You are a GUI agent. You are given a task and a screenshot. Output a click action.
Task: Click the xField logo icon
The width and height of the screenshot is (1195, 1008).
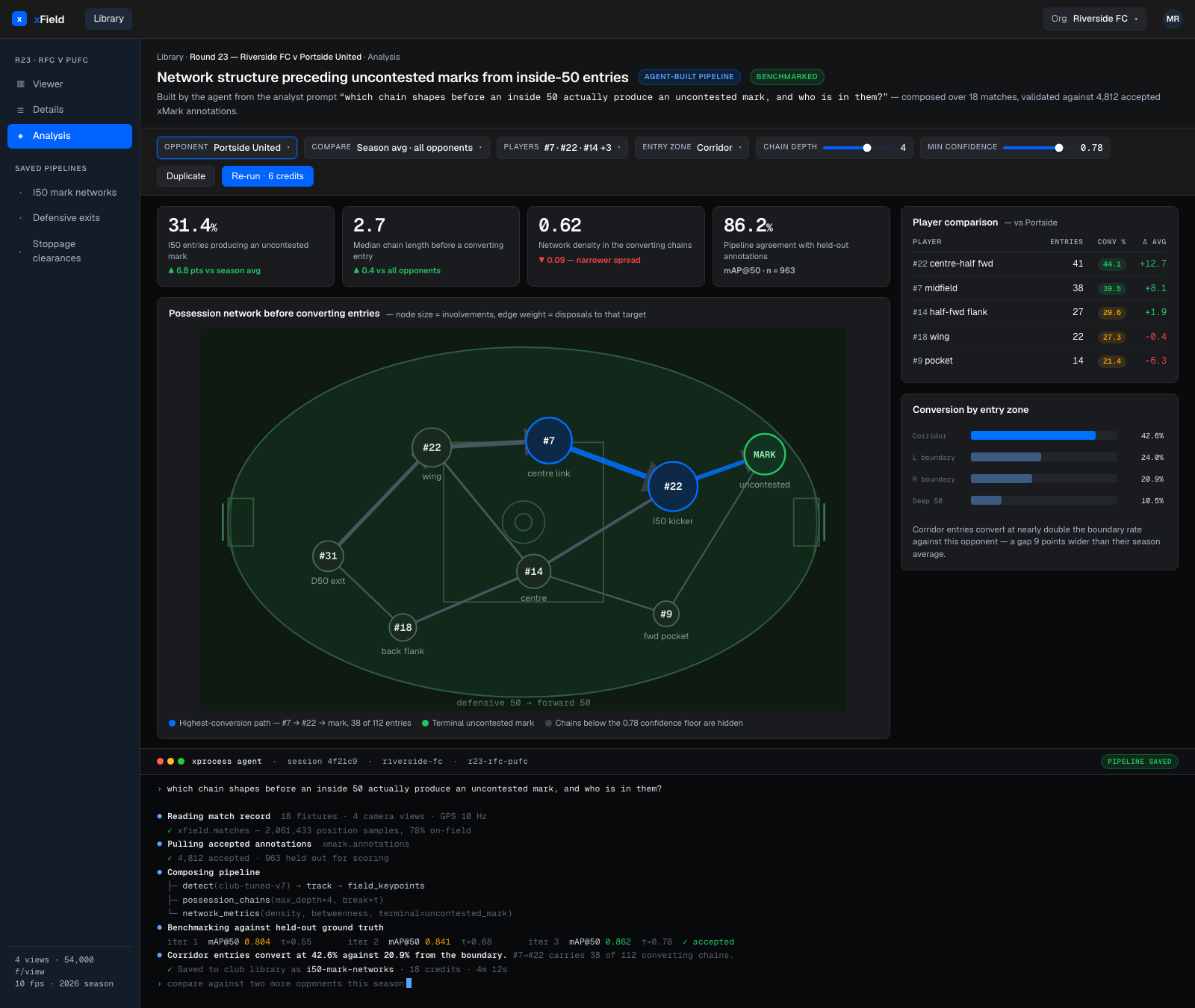coord(19,19)
